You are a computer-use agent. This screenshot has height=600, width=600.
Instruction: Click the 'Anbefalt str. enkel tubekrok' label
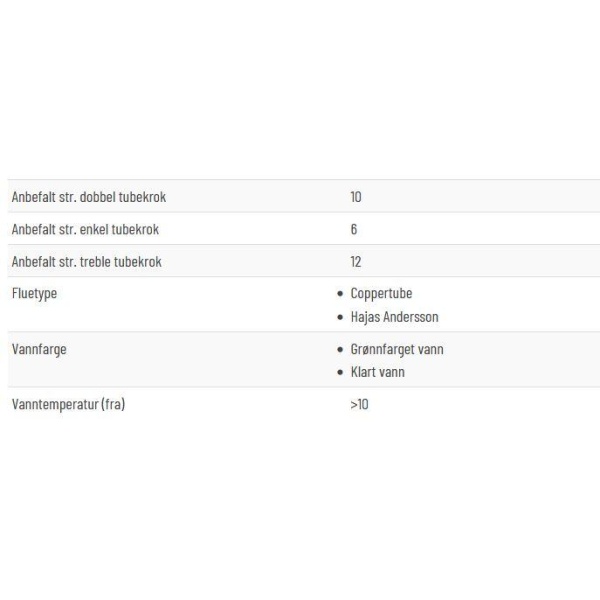[85, 229]
